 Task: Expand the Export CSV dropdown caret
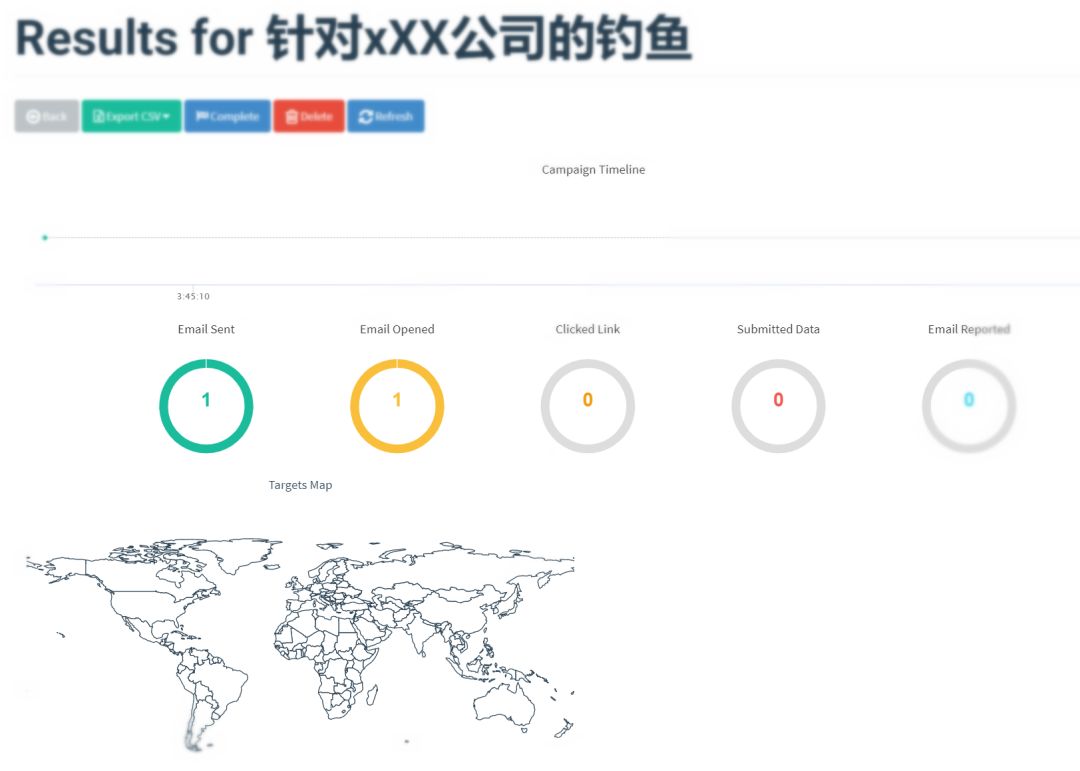166,116
